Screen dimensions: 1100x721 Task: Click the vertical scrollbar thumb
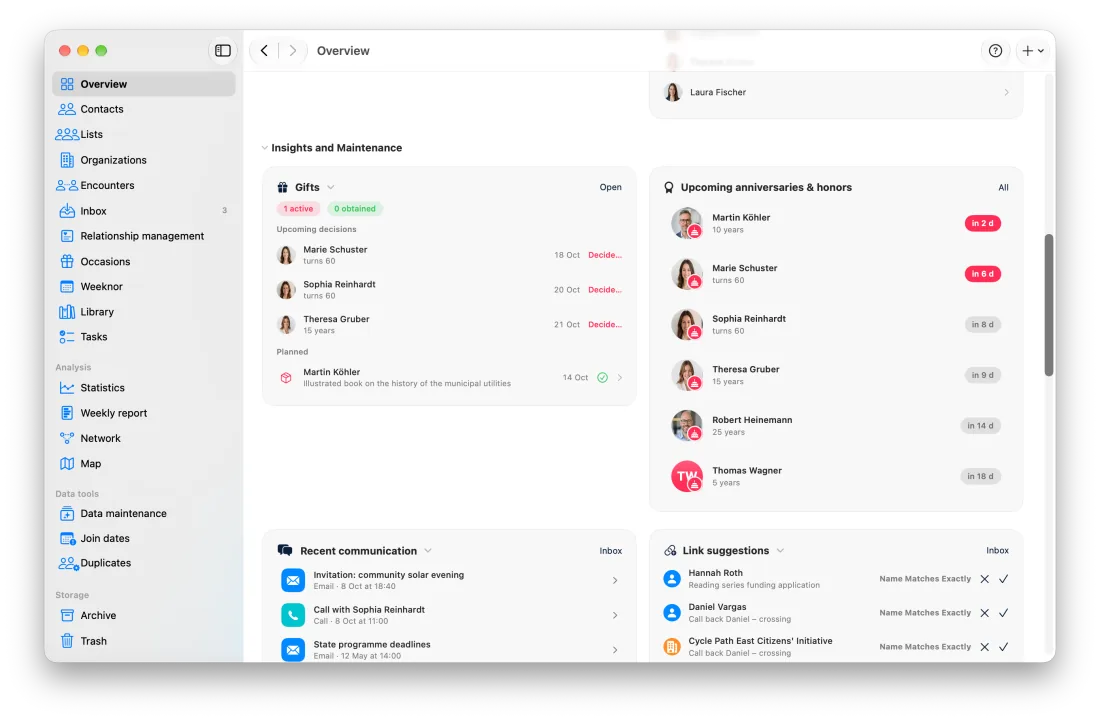(x=1049, y=305)
